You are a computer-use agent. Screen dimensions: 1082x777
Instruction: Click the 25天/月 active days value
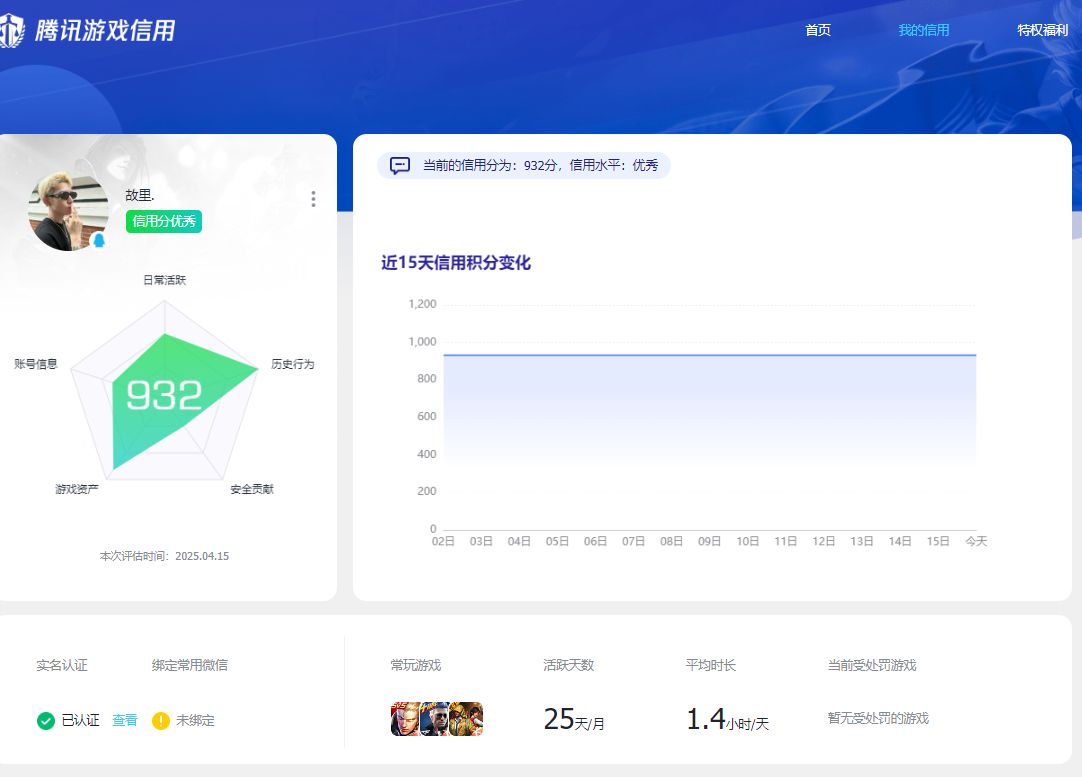point(574,720)
